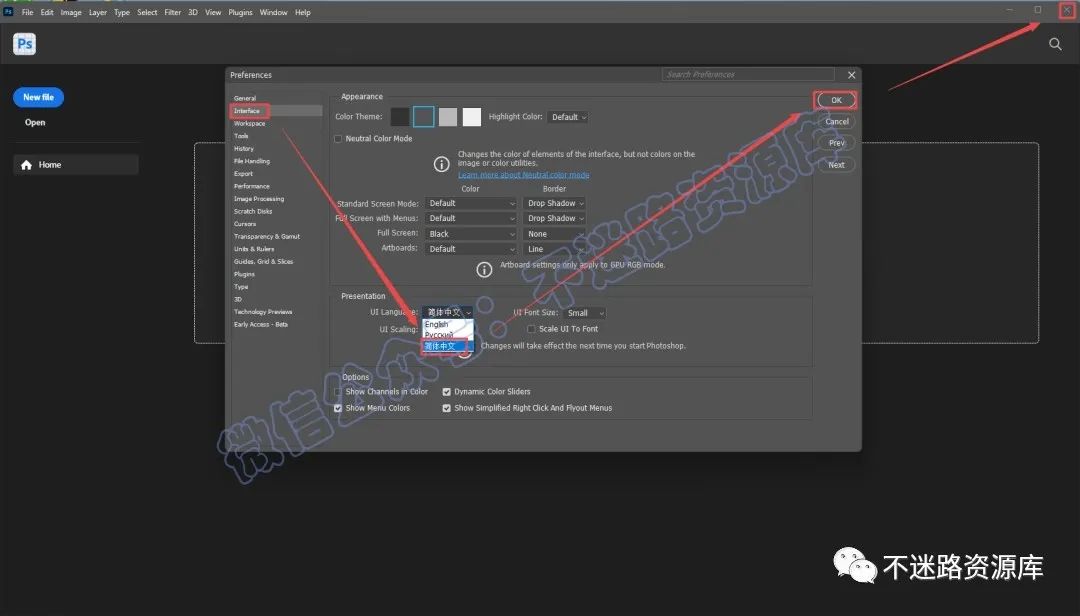Select File Handling preferences category

point(252,161)
